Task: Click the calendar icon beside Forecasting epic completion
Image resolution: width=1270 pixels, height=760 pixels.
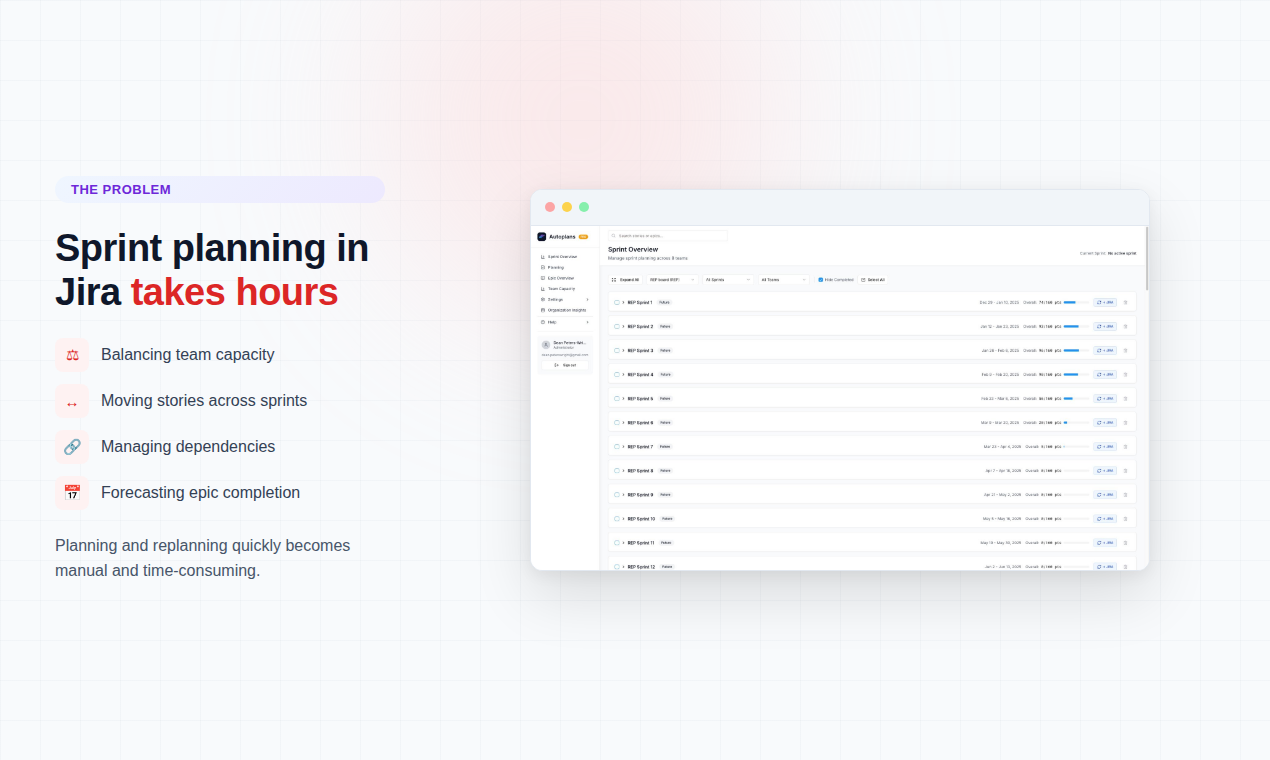Action: point(72,493)
